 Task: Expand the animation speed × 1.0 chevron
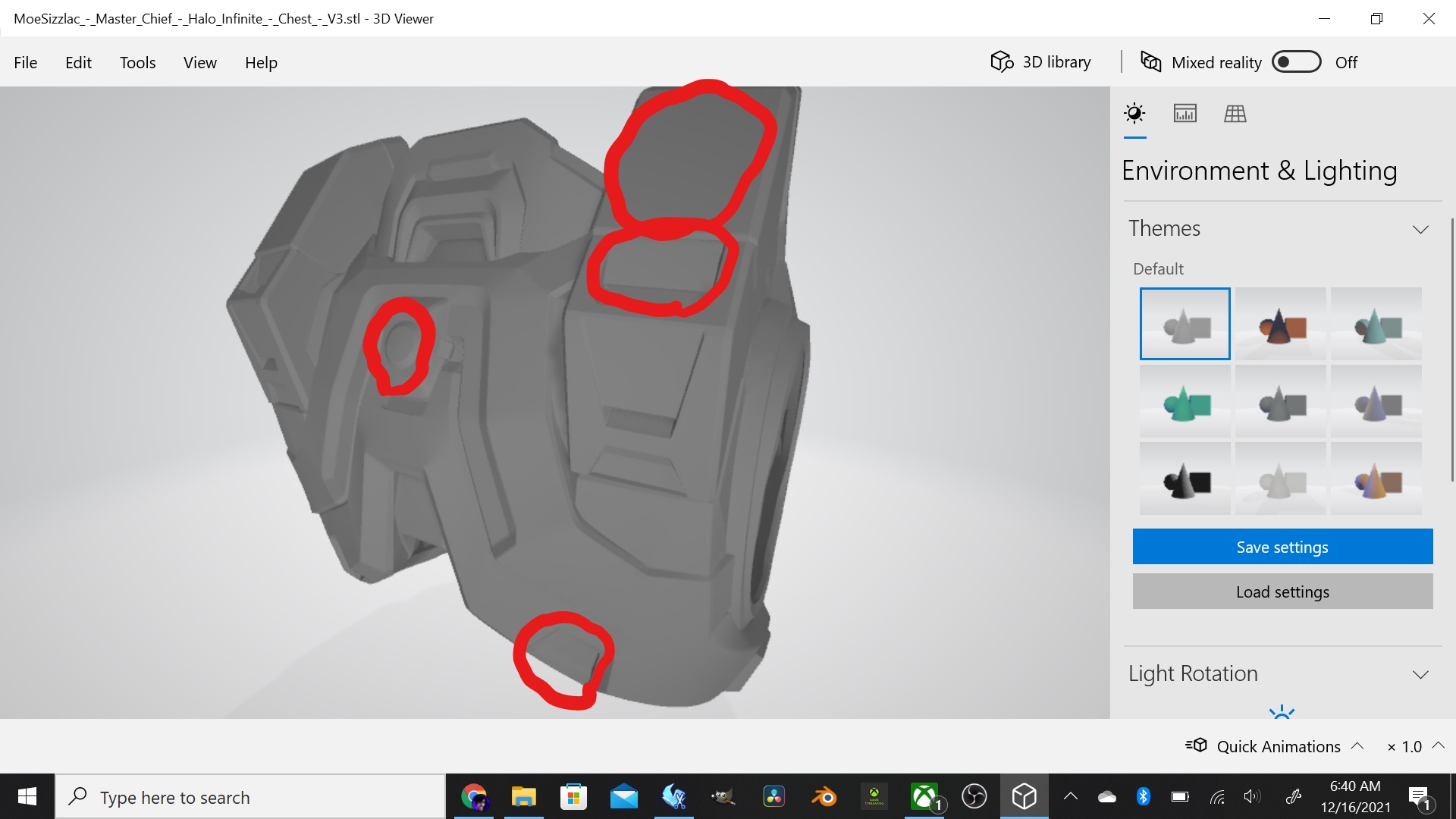click(1438, 745)
